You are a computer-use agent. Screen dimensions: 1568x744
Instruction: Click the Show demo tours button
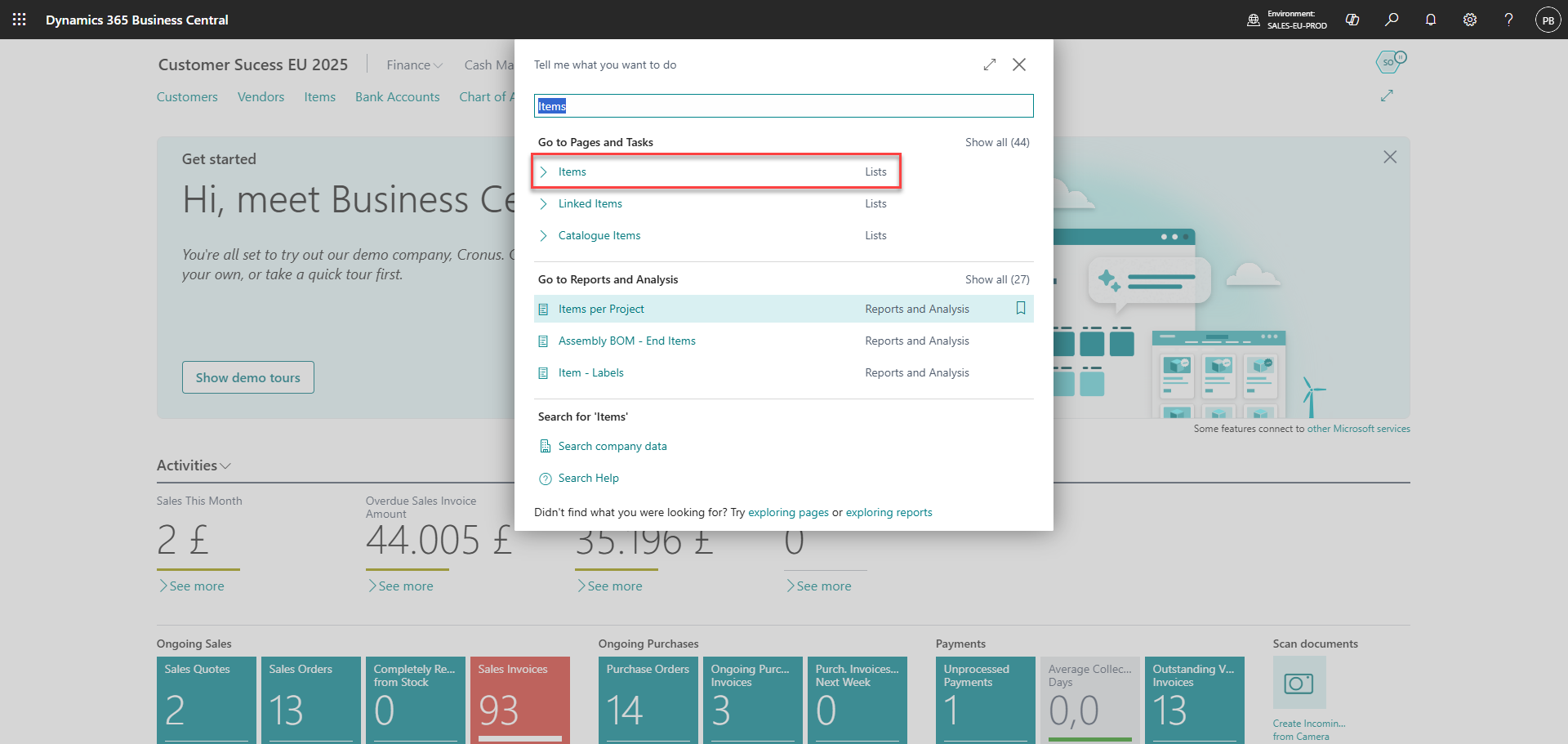tap(248, 377)
